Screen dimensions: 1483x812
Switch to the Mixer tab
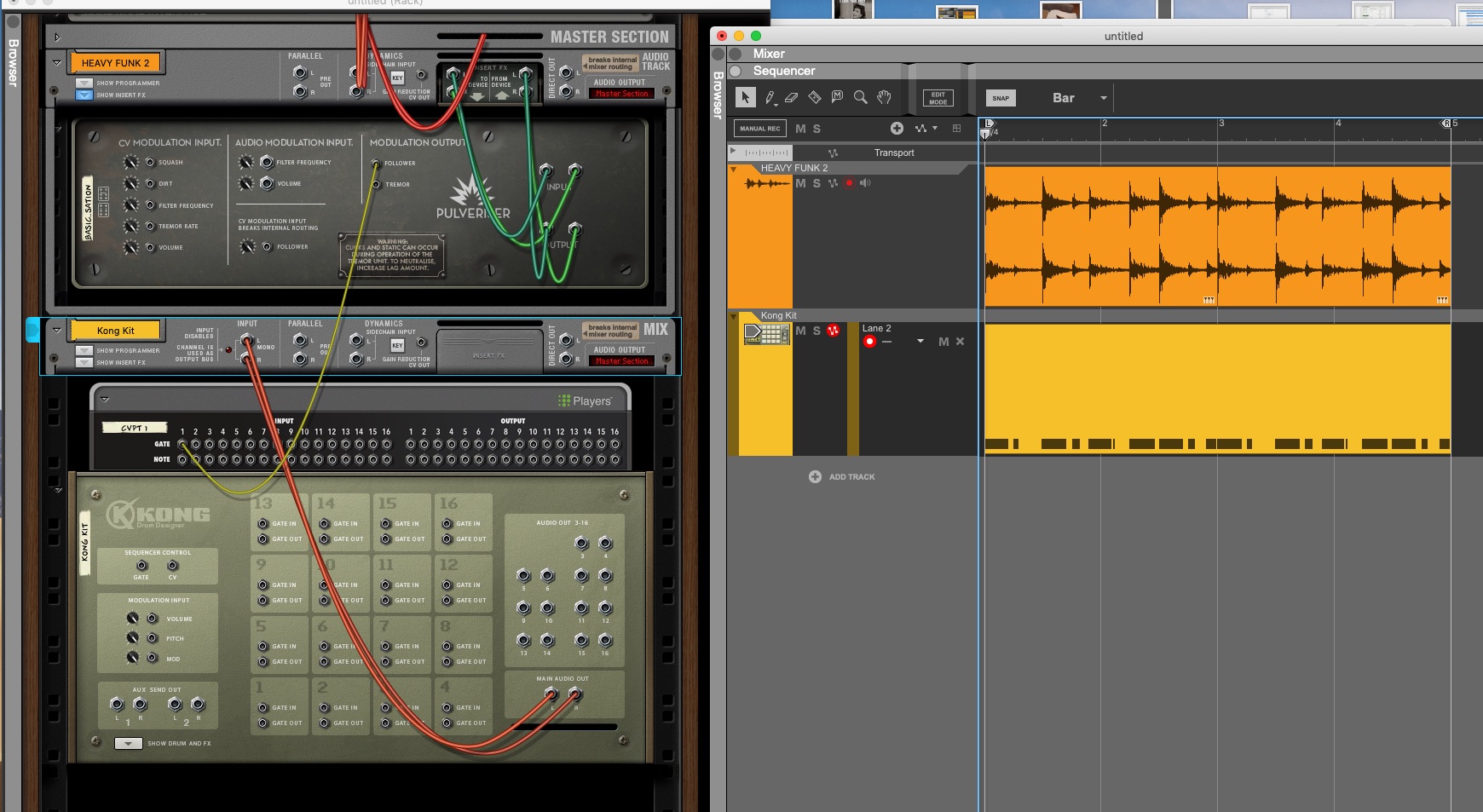769,54
